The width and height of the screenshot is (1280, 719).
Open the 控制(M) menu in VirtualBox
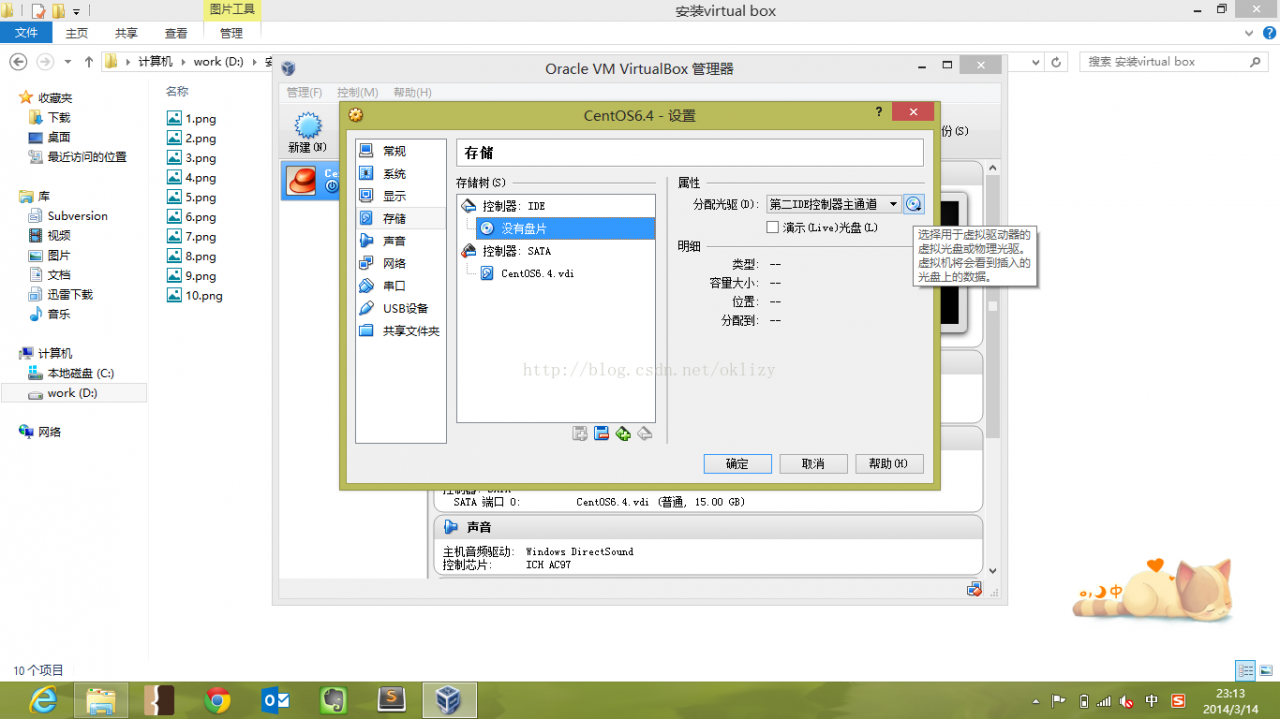(x=358, y=92)
